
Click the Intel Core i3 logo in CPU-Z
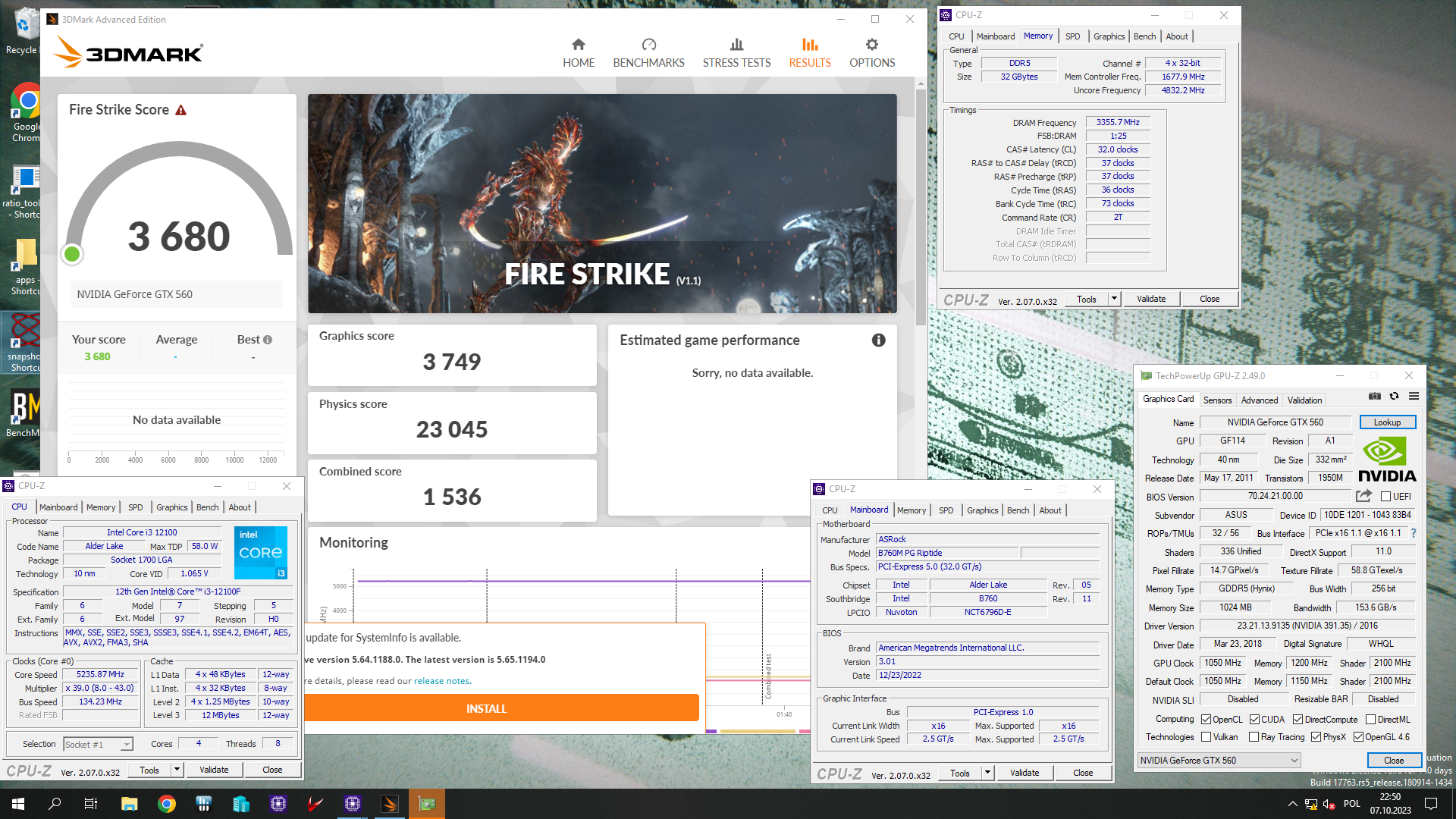coord(261,553)
